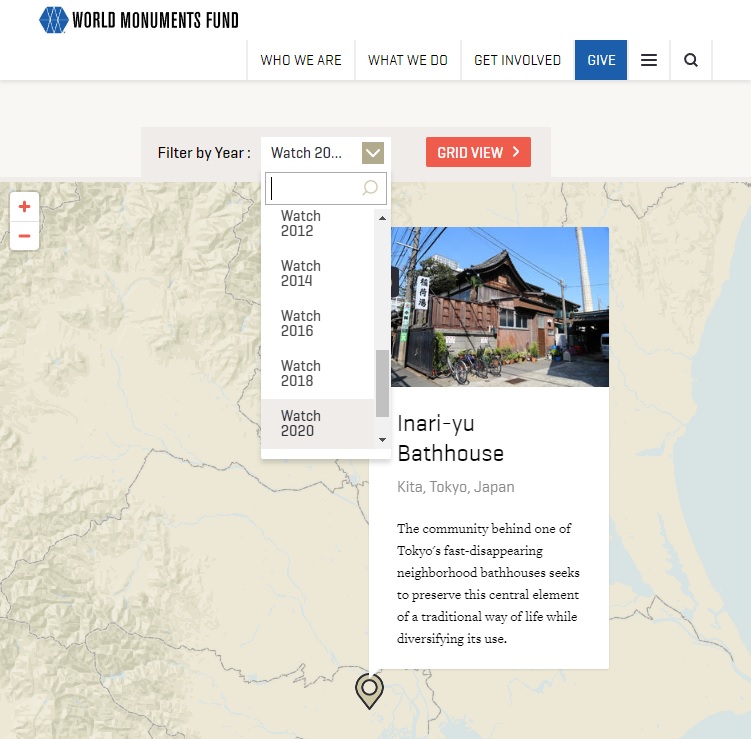Image resolution: width=751 pixels, height=739 pixels.
Task: Click the map location pin marker
Action: point(369,690)
